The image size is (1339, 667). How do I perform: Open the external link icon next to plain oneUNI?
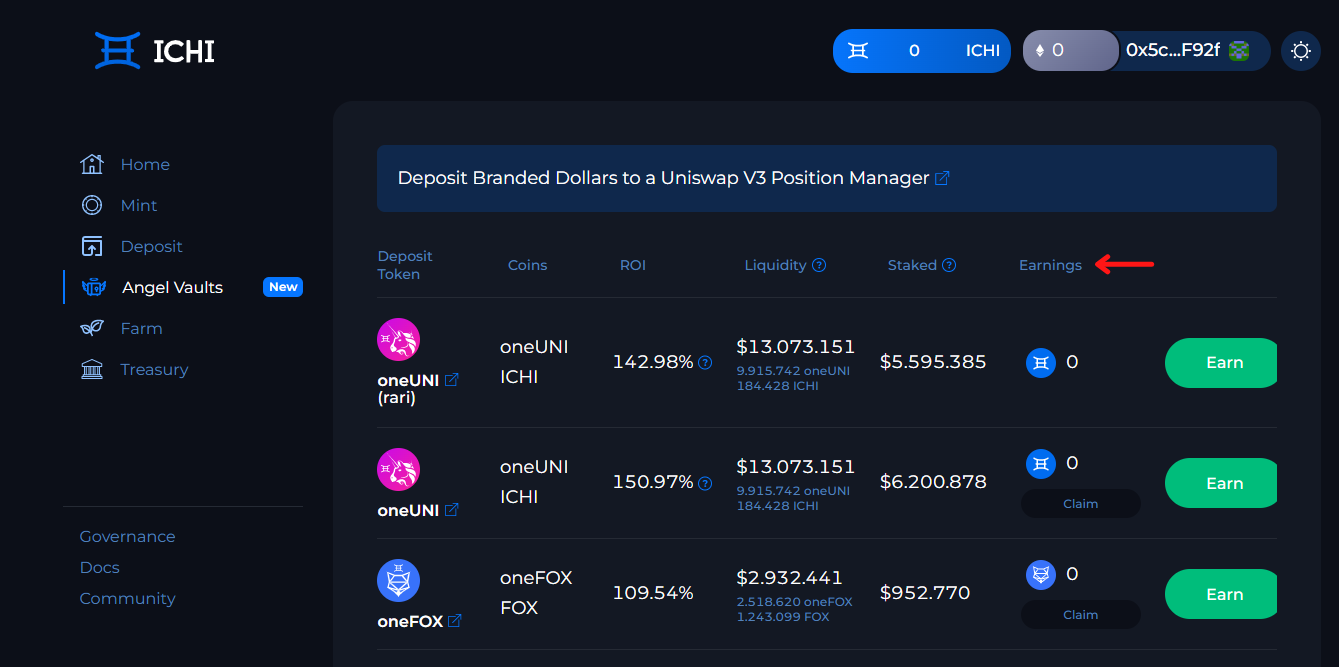click(452, 510)
